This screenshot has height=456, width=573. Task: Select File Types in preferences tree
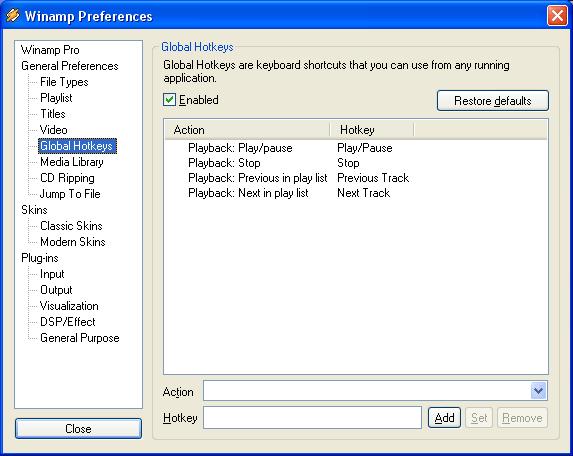pyautogui.click(x=64, y=82)
